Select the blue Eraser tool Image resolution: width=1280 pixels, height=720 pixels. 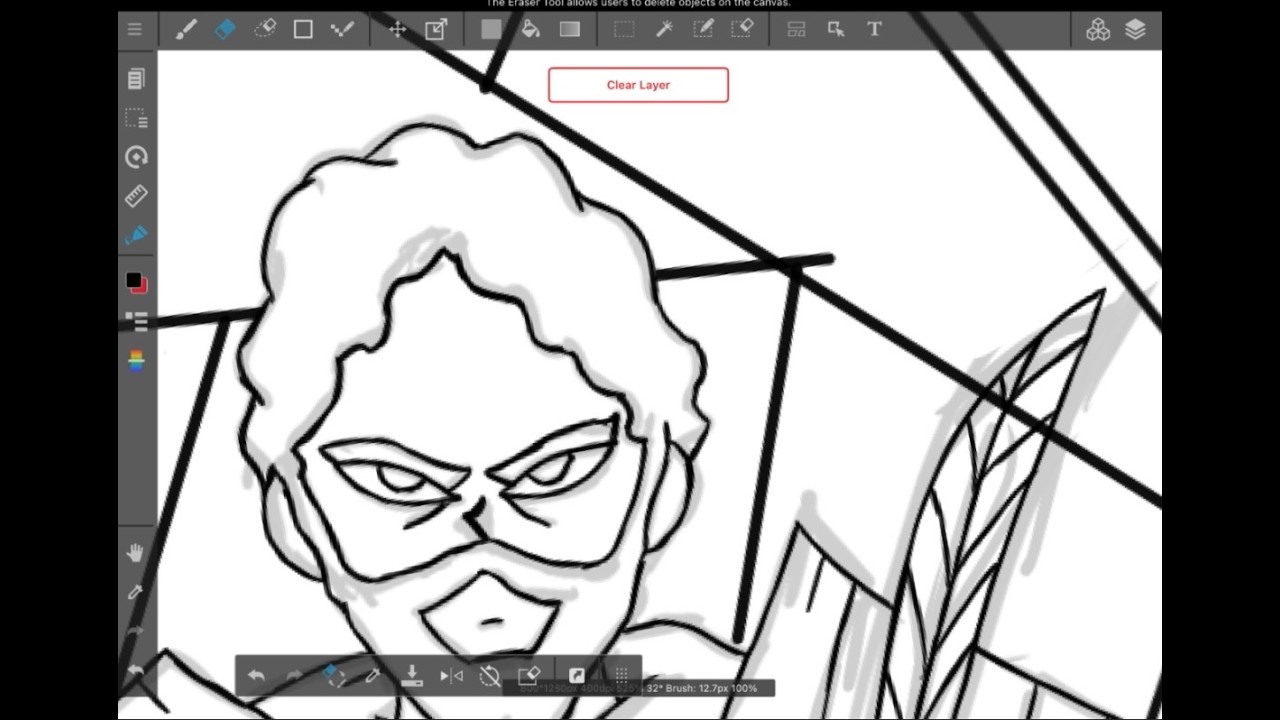(225, 29)
